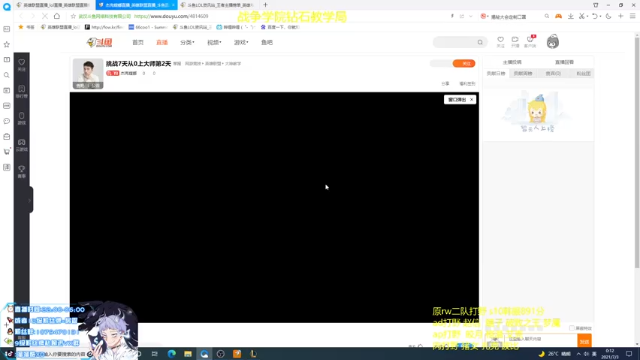Toggle the block-effects checkbox above chat input

click(x=572, y=328)
